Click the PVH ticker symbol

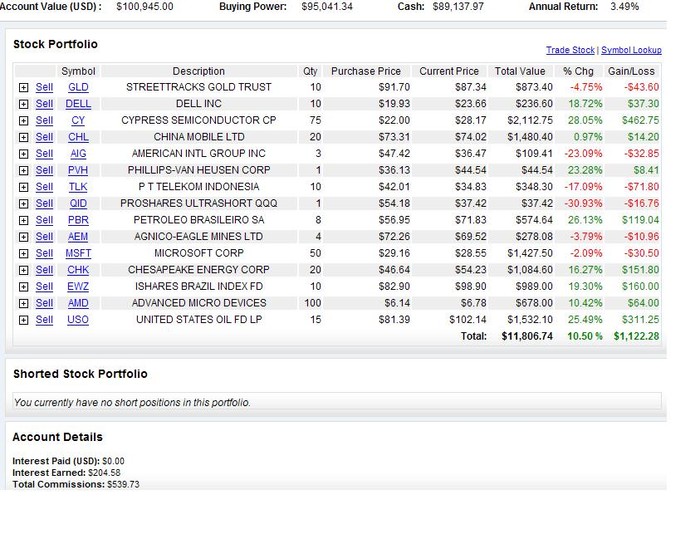pyautogui.click(x=78, y=171)
